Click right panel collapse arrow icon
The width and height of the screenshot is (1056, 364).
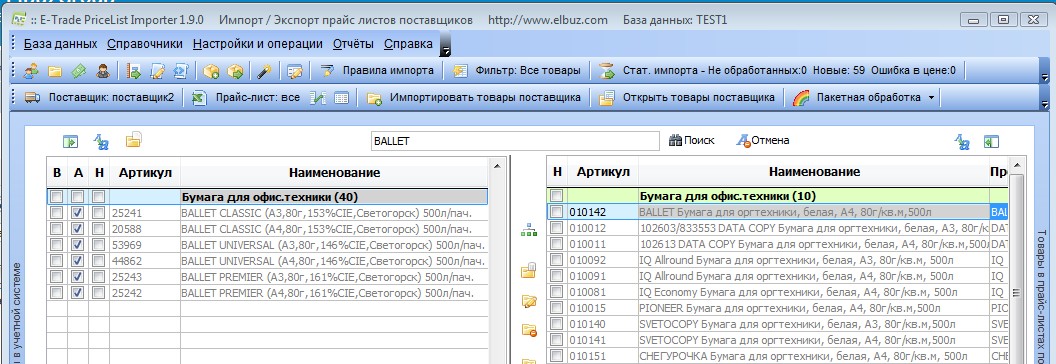point(991,142)
